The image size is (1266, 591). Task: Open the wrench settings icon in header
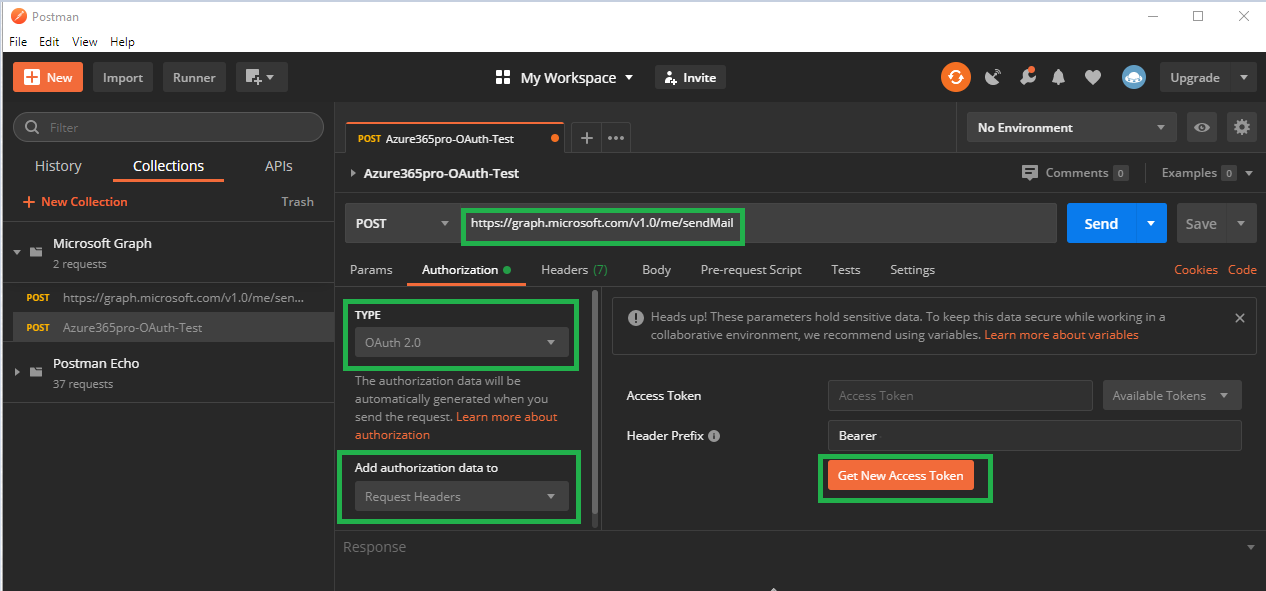tap(1027, 77)
